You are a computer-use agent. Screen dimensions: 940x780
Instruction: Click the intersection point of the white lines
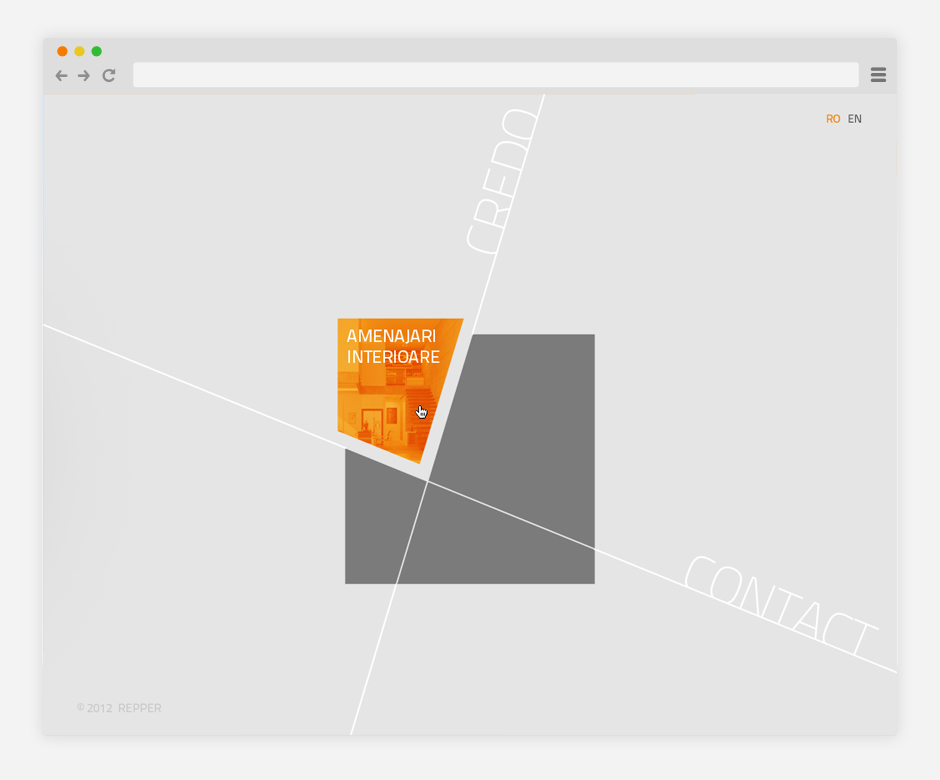pyautogui.click(x=428, y=481)
